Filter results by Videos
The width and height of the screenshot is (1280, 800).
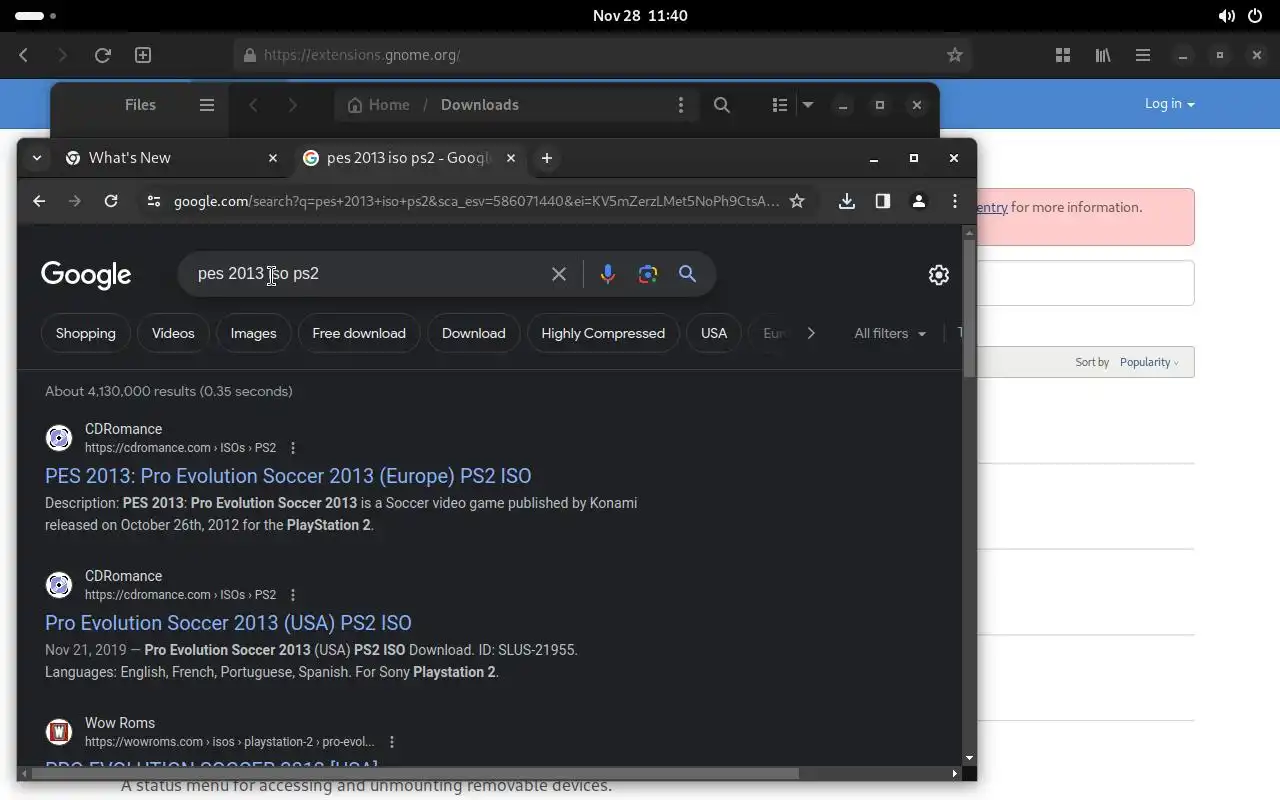pos(173,333)
